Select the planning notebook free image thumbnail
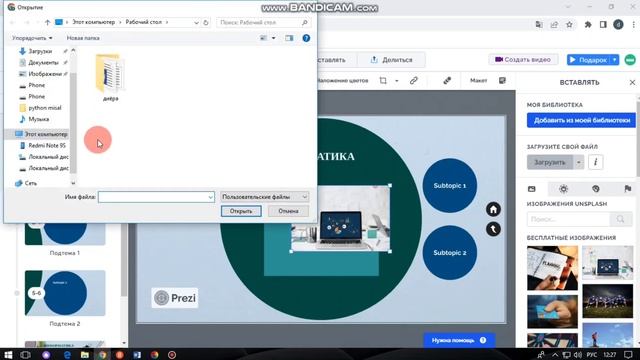640x360 pixels. 552,268
